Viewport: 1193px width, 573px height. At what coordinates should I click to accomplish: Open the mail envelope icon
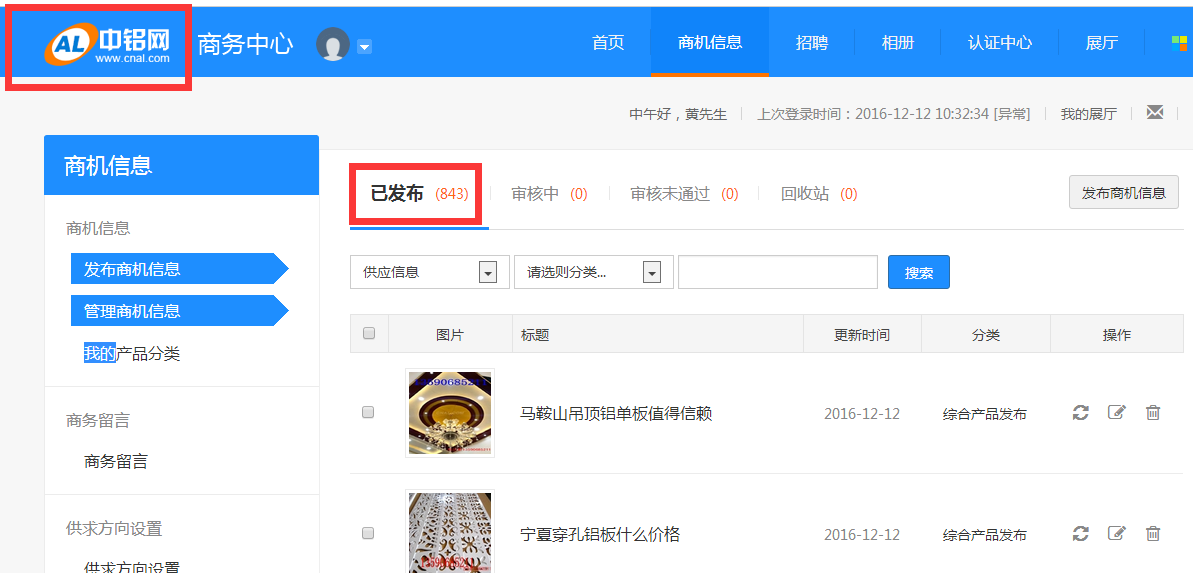coord(1155,112)
